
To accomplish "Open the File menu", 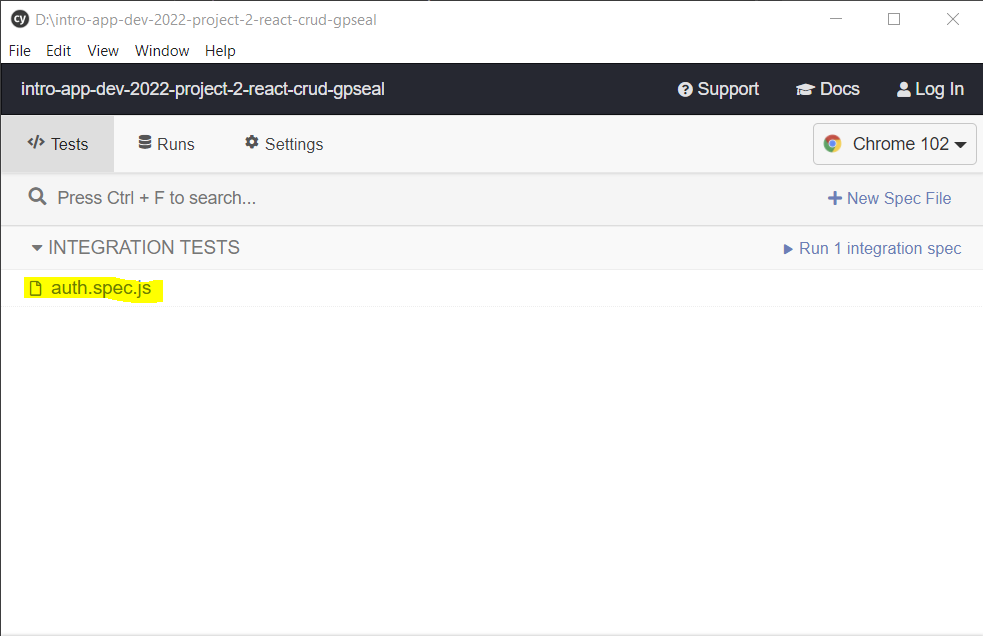I will (x=19, y=50).
